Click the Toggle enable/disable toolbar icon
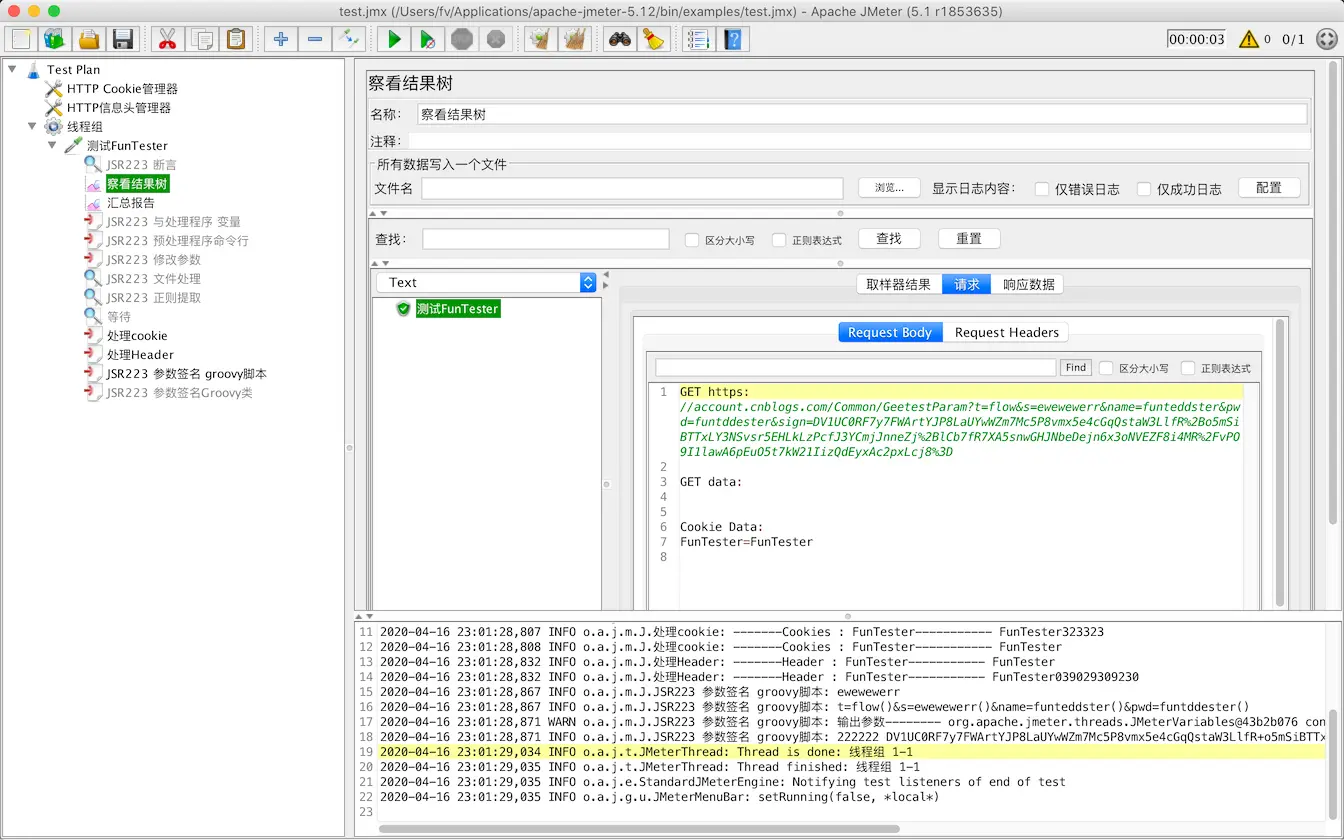The width and height of the screenshot is (1344, 840). click(x=349, y=39)
